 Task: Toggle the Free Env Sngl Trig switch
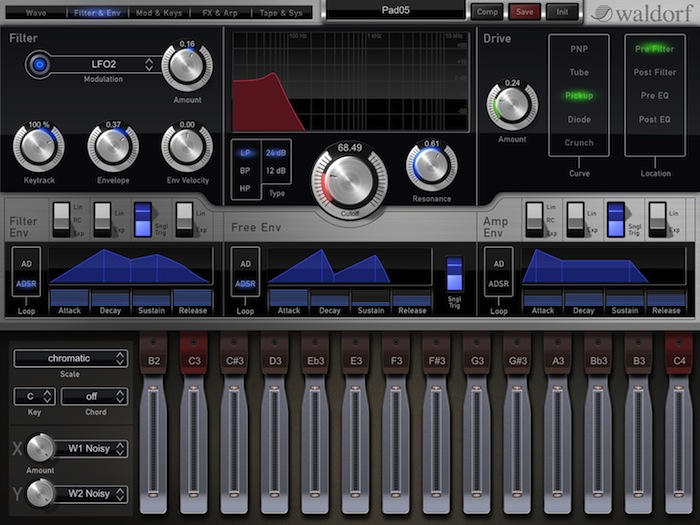(x=454, y=273)
